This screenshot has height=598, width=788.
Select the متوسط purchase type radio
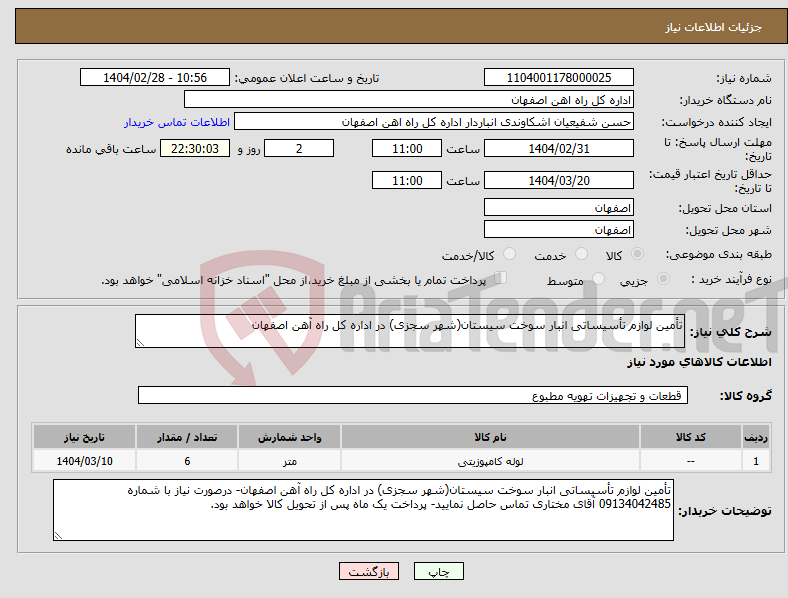point(599,279)
